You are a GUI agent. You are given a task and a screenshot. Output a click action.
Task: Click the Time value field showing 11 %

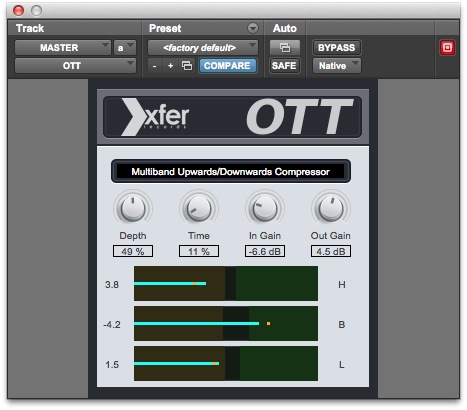[199, 251]
